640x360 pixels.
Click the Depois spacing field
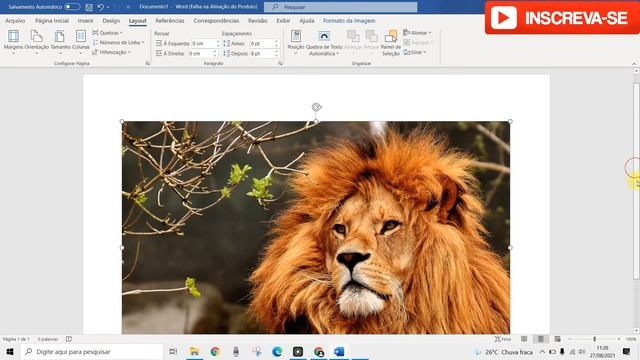coord(262,53)
